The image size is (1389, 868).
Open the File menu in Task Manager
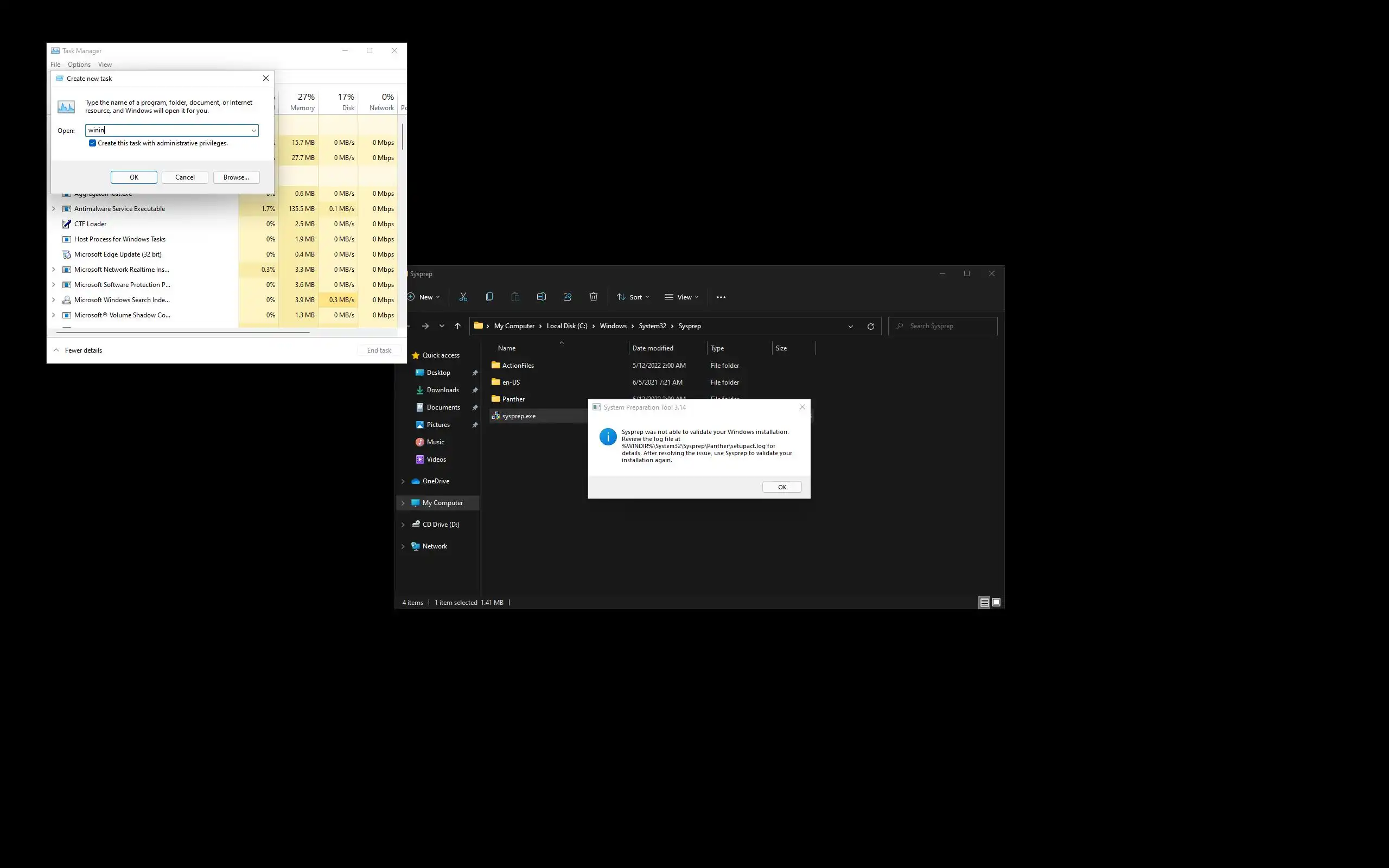(55, 65)
